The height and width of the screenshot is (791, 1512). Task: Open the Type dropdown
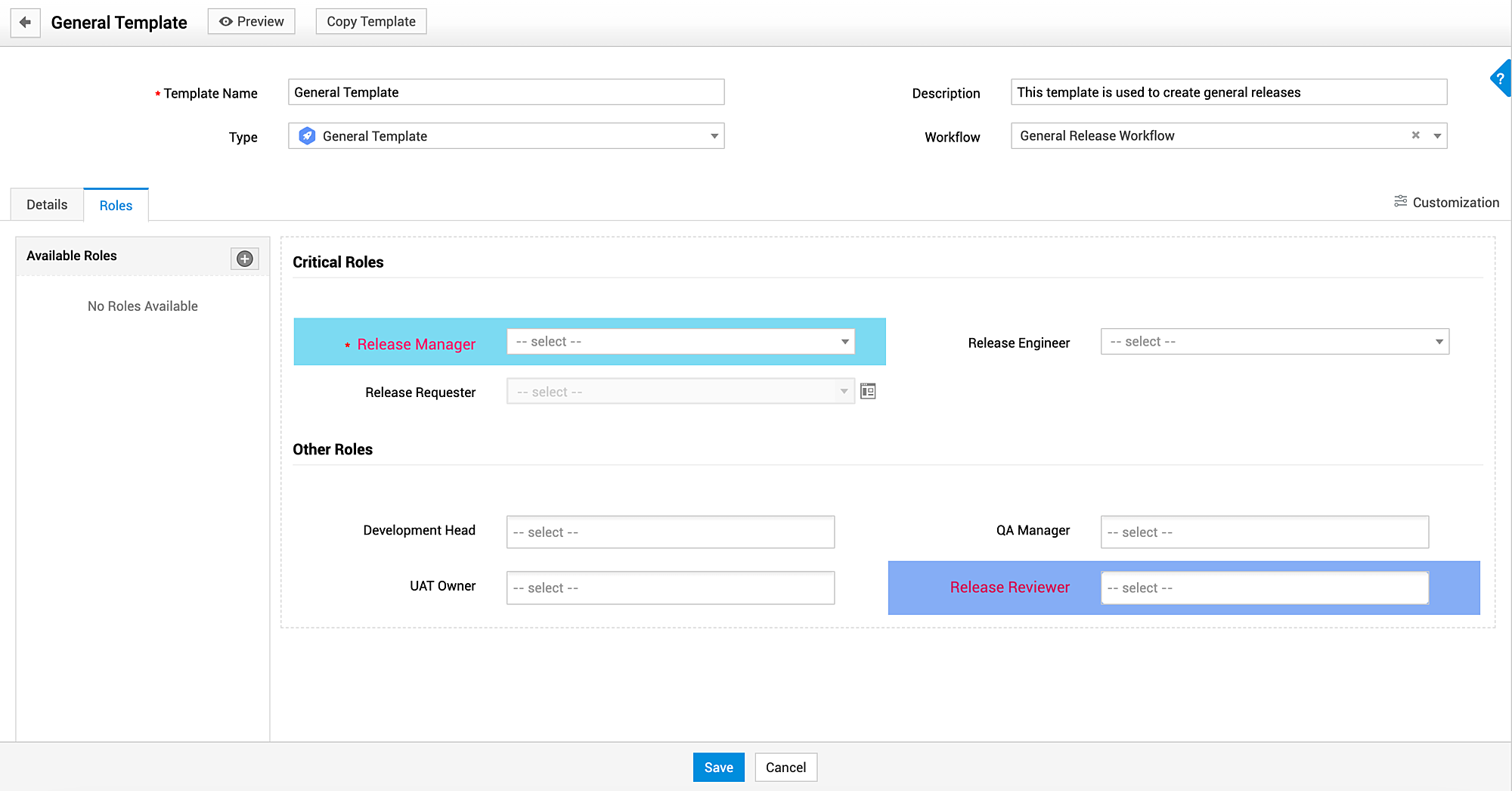506,136
